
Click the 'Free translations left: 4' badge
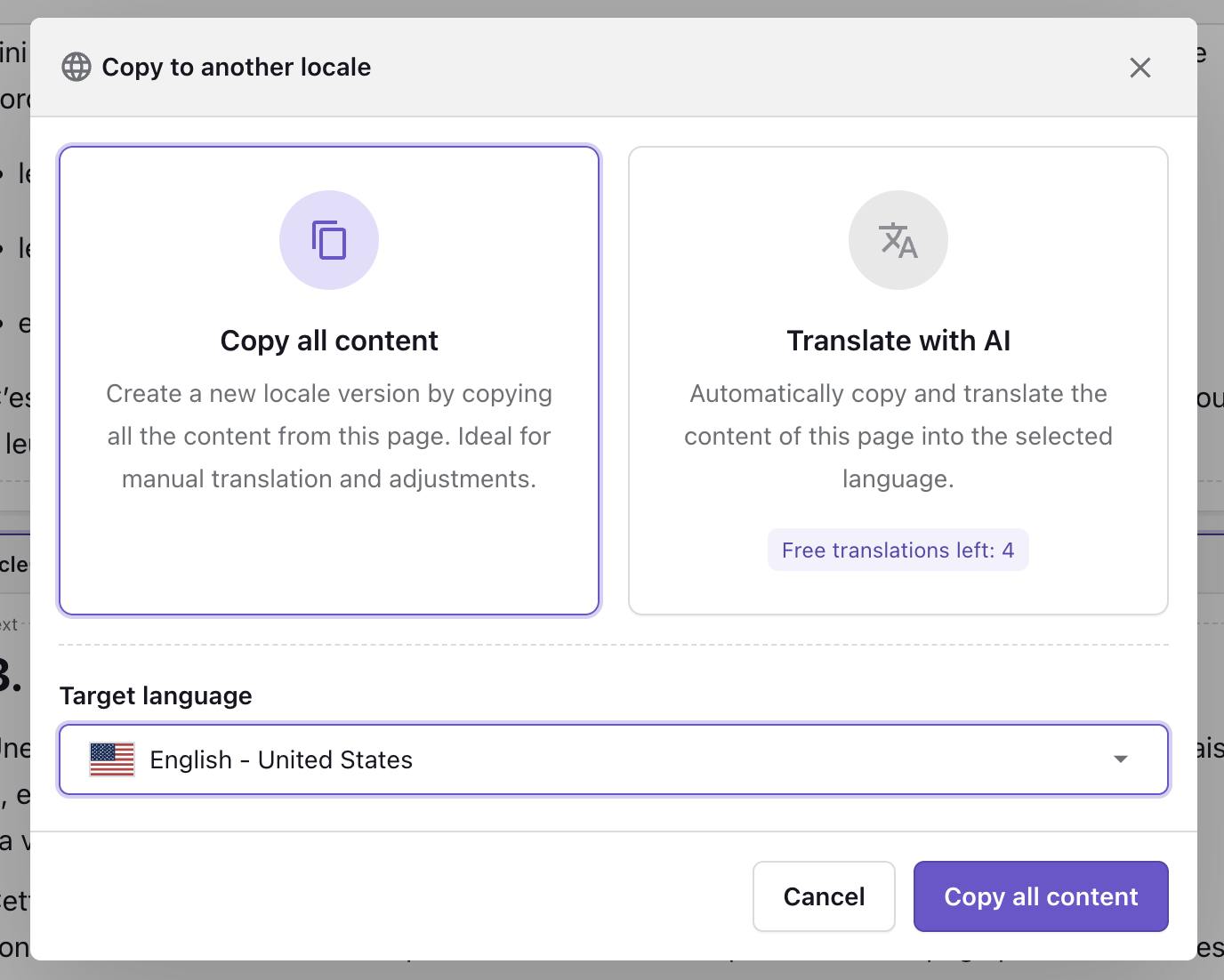[898, 550]
